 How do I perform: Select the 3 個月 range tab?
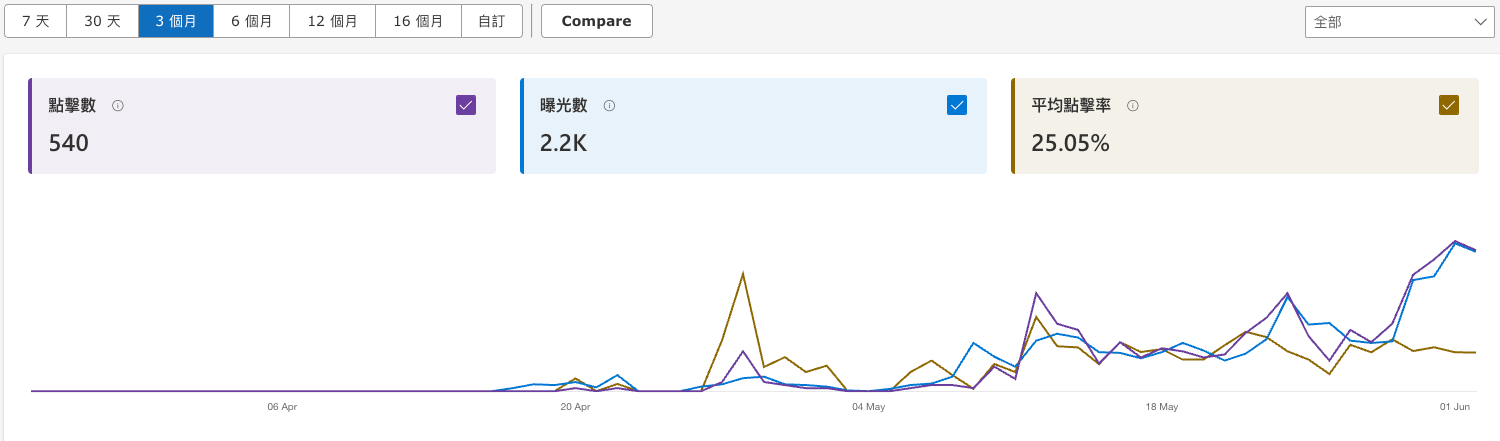point(176,21)
